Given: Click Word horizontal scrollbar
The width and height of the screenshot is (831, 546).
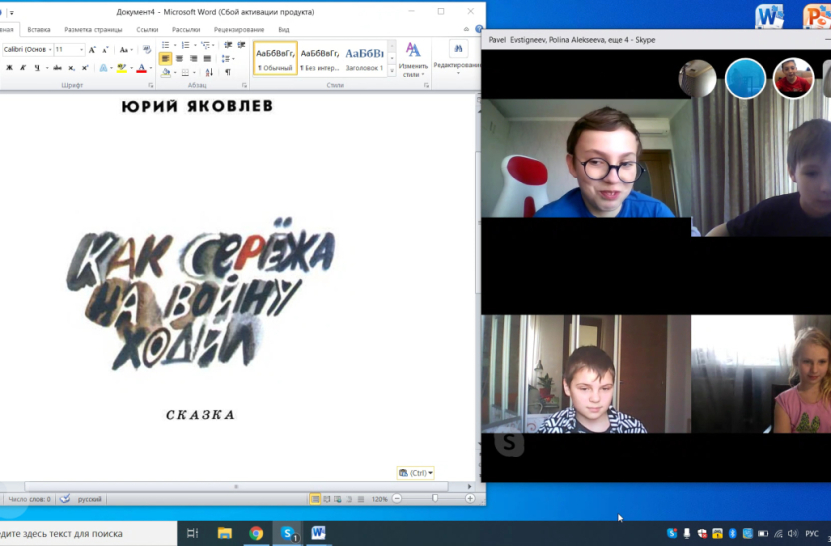Looking at the screenshot, I should coord(236,486).
